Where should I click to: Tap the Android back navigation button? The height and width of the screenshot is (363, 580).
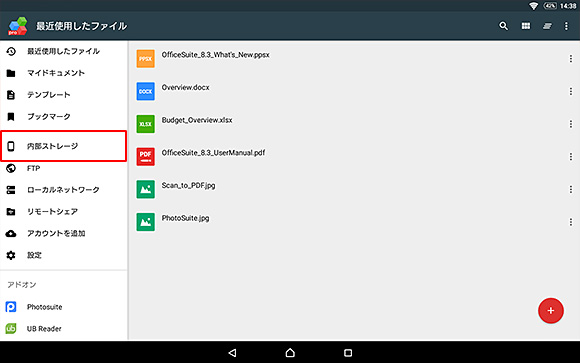[232, 353]
